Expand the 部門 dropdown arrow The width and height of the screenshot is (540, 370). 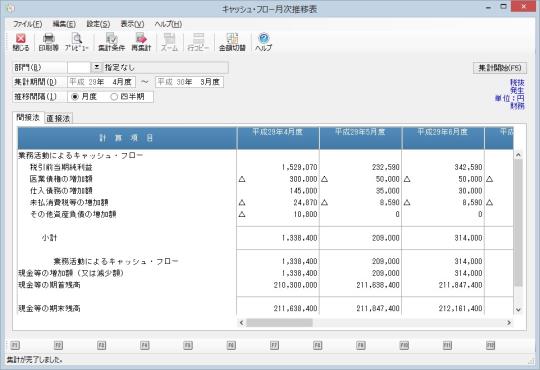click(96, 68)
